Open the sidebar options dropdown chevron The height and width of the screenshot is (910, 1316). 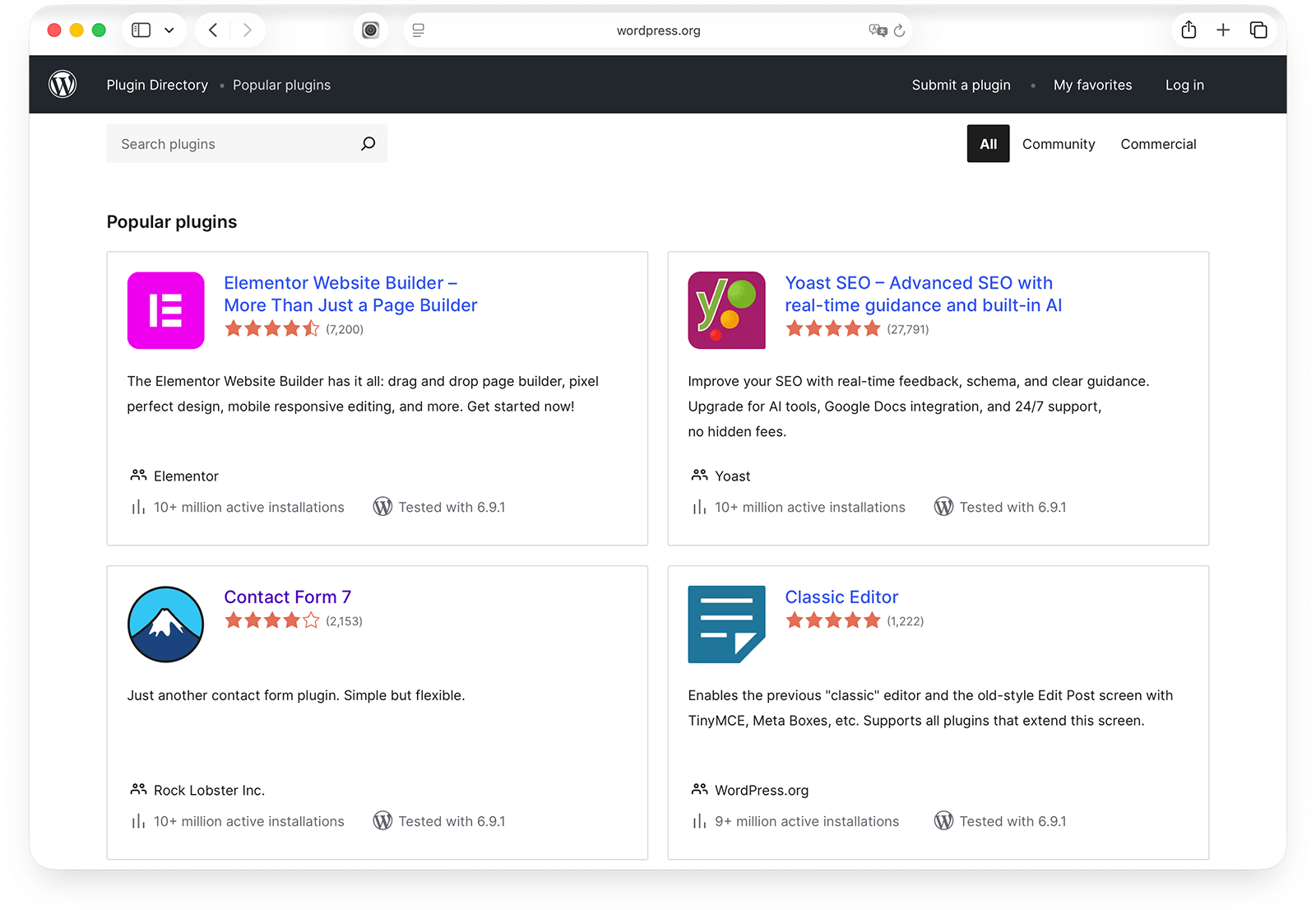tap(169, 30)
